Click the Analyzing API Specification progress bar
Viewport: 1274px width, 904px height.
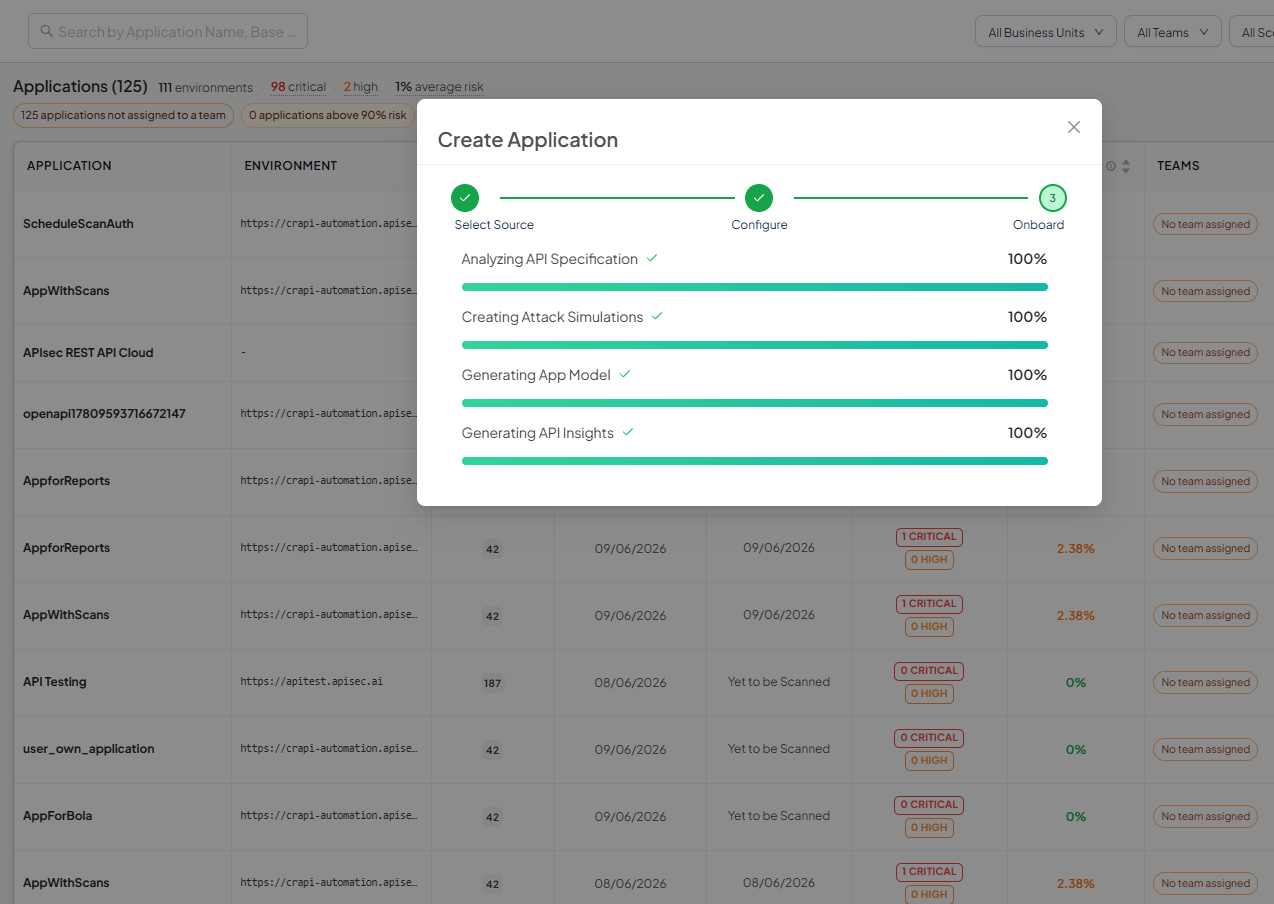(755, 287)
